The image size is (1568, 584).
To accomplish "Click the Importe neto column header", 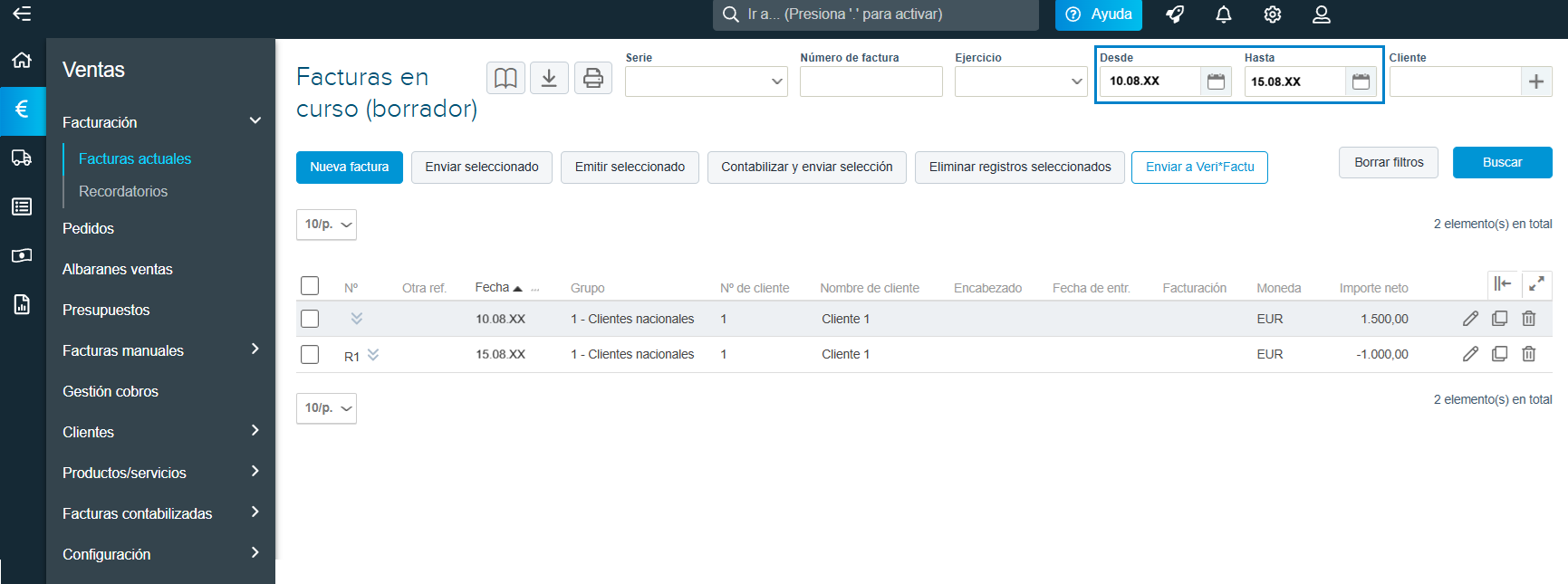I will (1374, 288).
